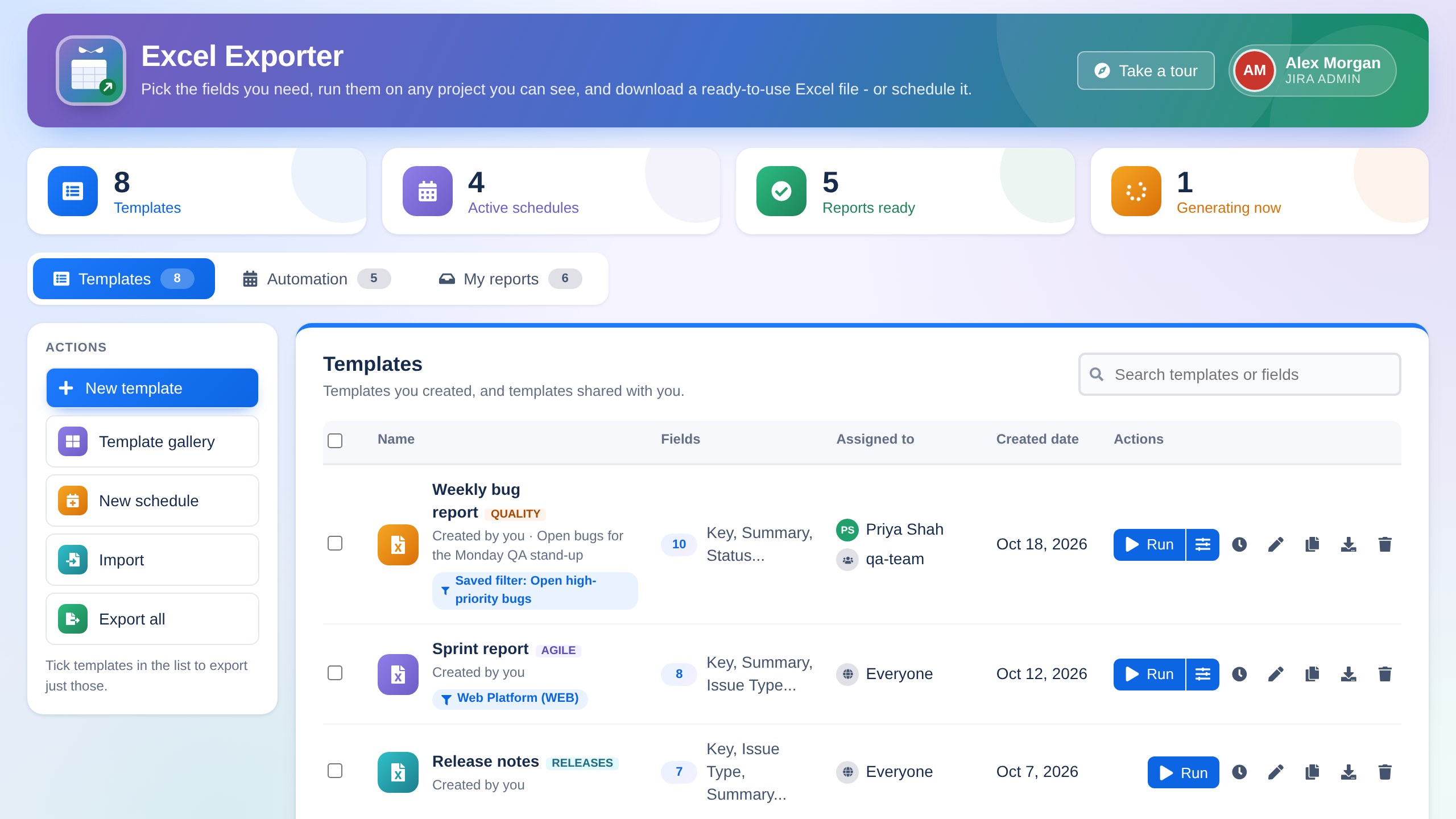The height and width of the screenshot is (819, 1456).
Task: Run the Release notes template
Action: coord(1184,772)
